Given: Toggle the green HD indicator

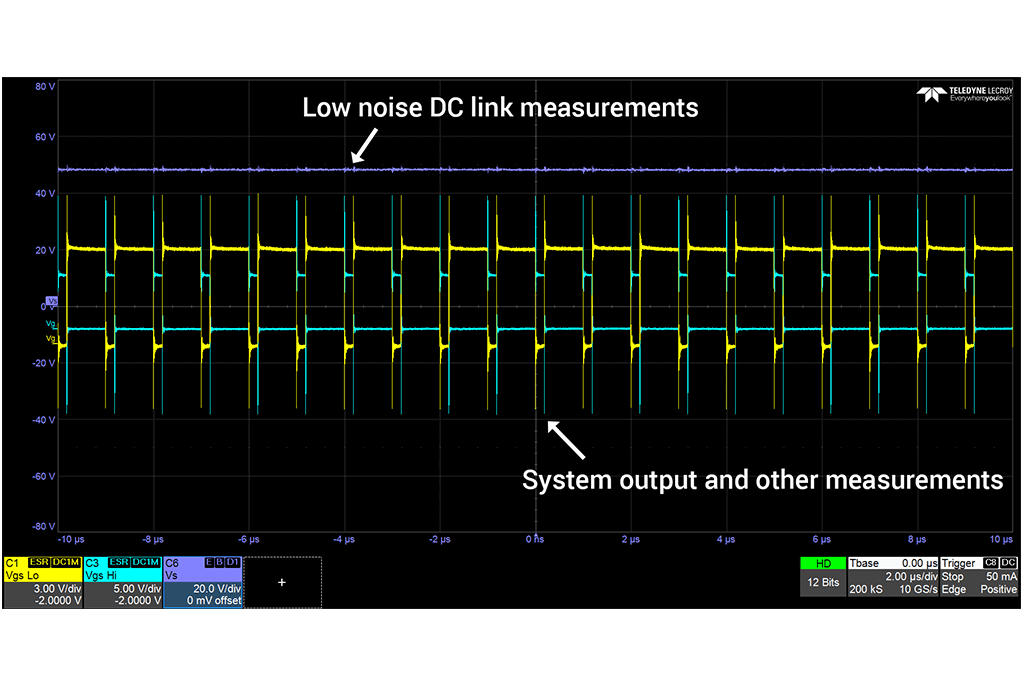Looking at the screenshot, I should coord(823,564).
